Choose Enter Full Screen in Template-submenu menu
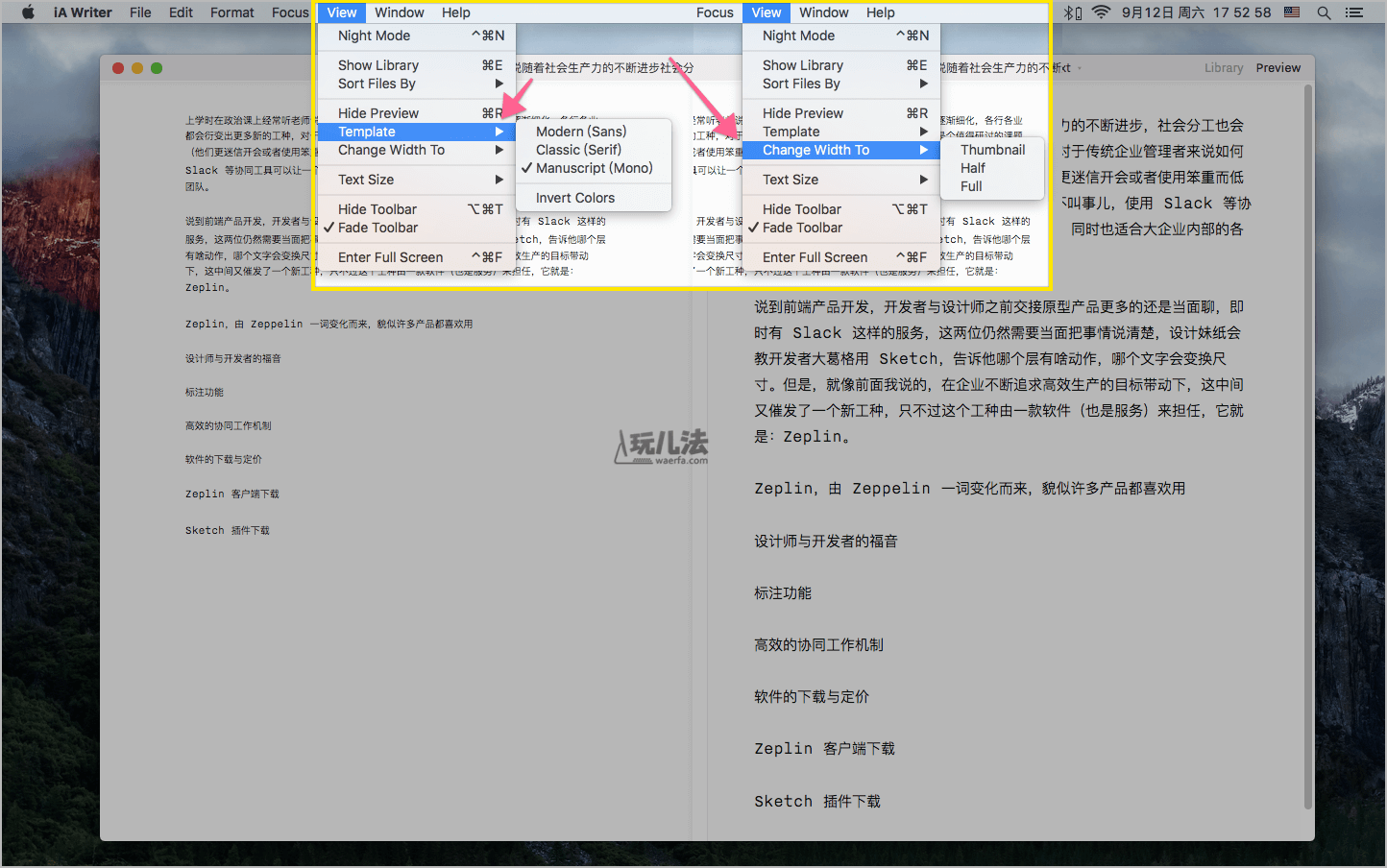 click(415, 257)
